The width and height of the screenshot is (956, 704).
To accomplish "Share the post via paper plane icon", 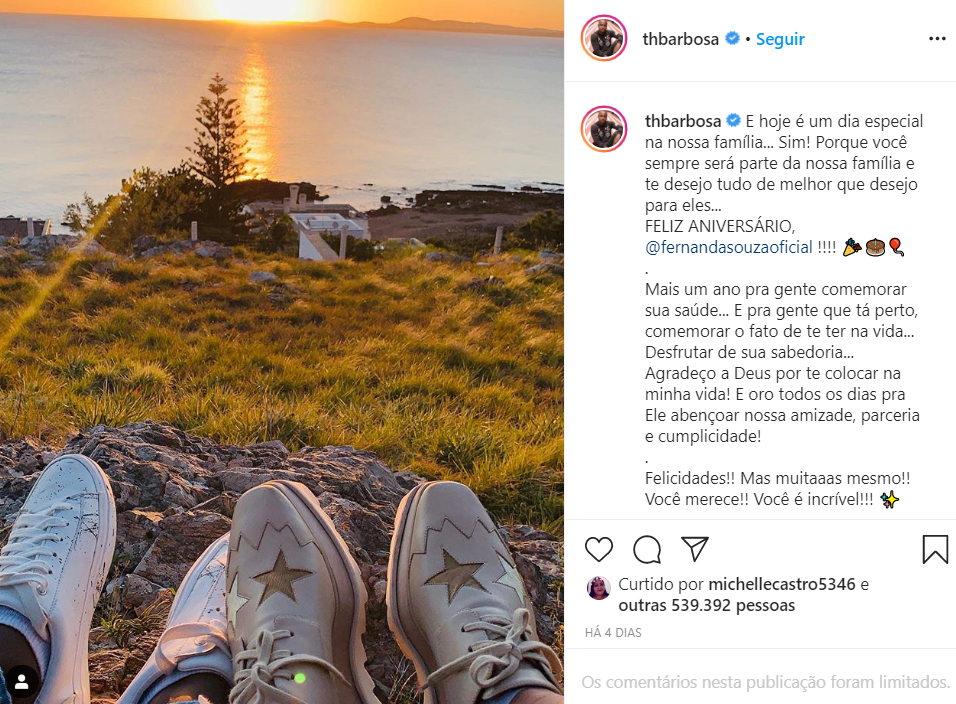I will [694, 549].
